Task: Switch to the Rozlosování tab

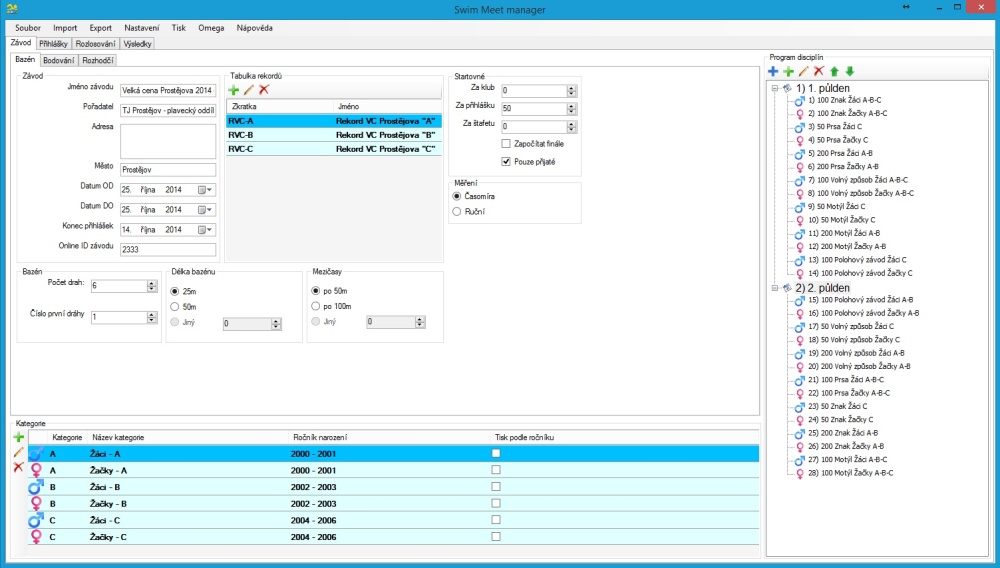Action: tap(96, 44)
